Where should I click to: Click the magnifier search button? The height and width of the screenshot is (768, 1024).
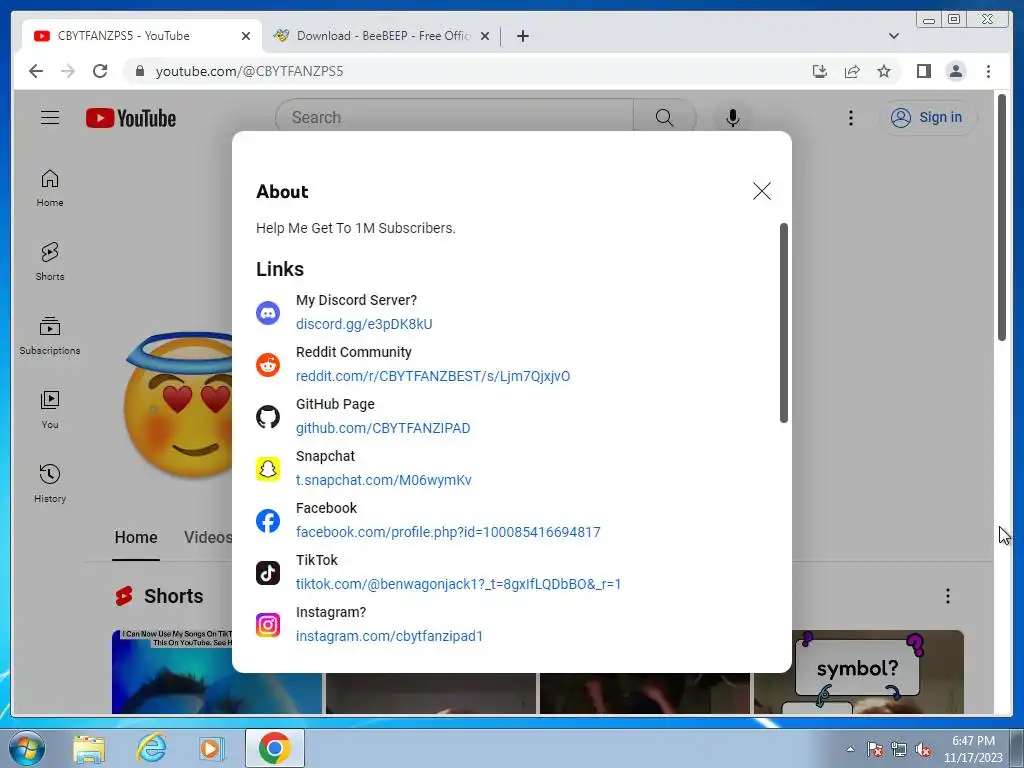pos(664,118)
